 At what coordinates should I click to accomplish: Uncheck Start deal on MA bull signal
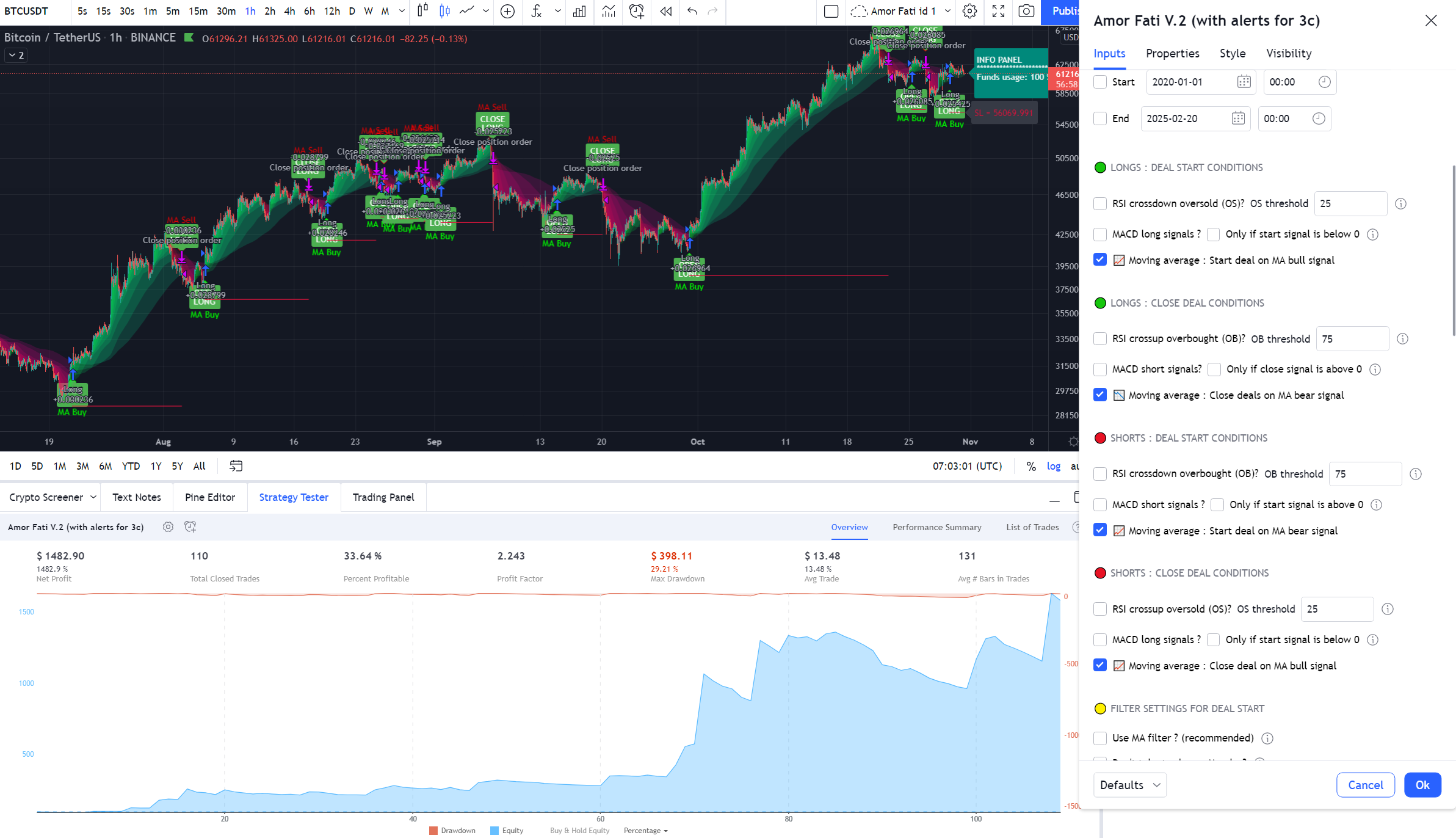(x=1100, y=260)
